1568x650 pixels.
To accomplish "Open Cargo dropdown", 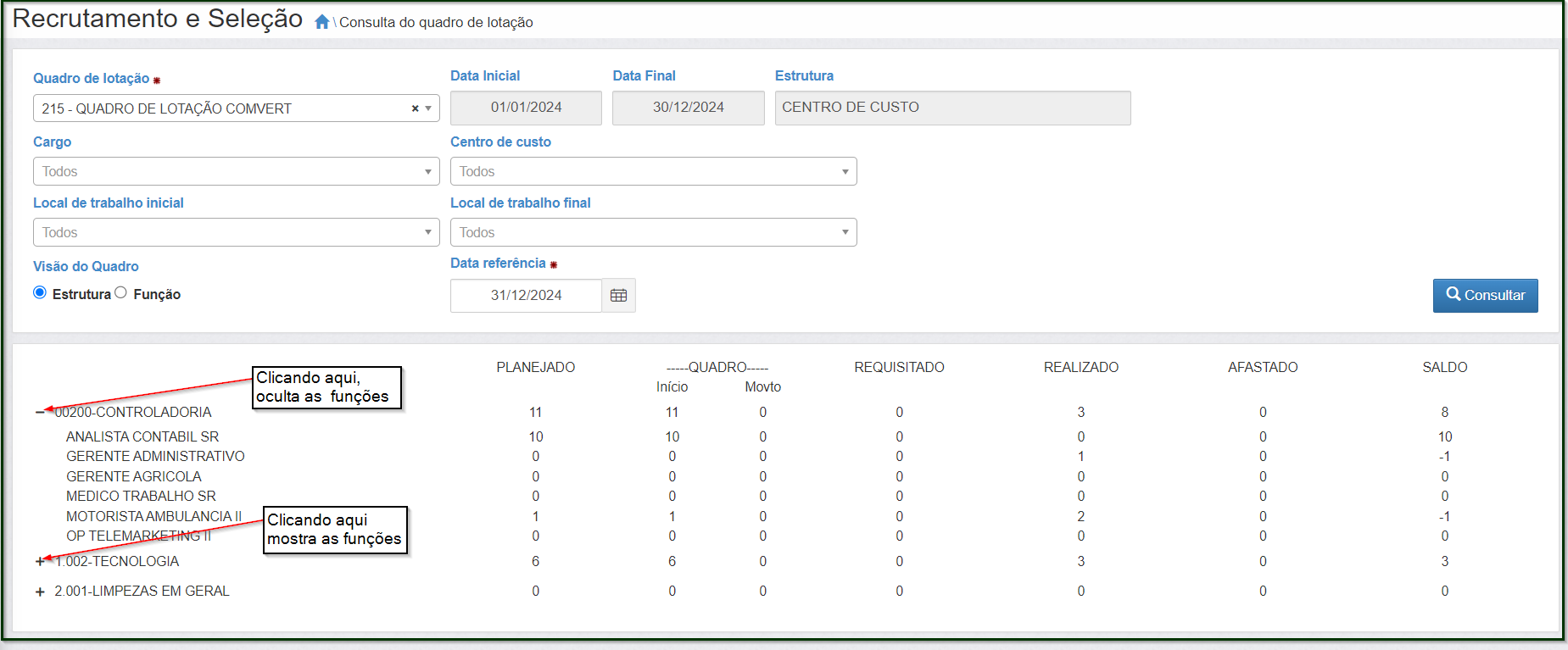I will coord(237,171).
